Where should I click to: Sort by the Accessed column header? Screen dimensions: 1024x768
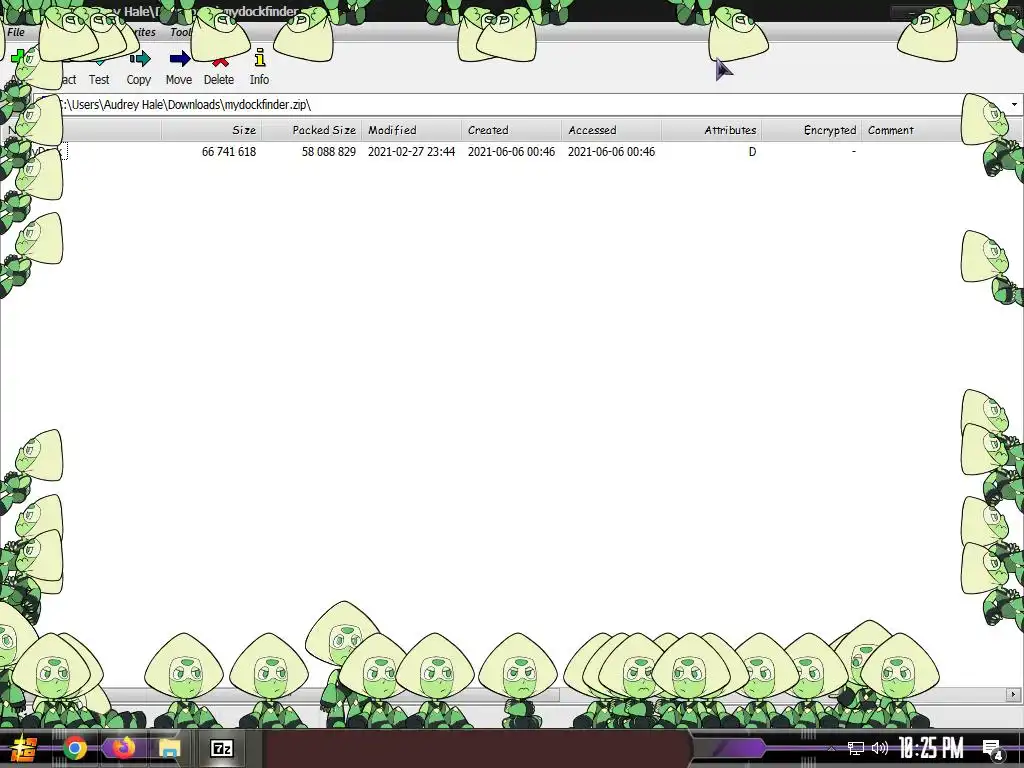pyautogui.click(x=611, y=130)
